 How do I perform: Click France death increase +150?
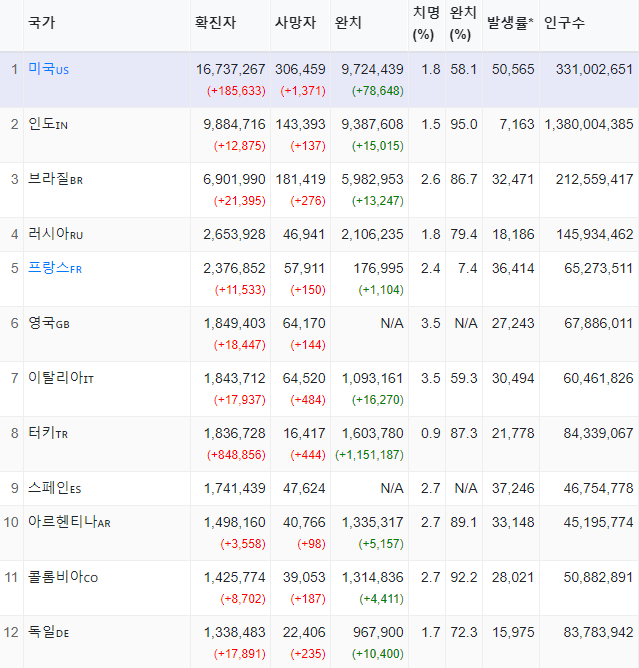[308, 290]
